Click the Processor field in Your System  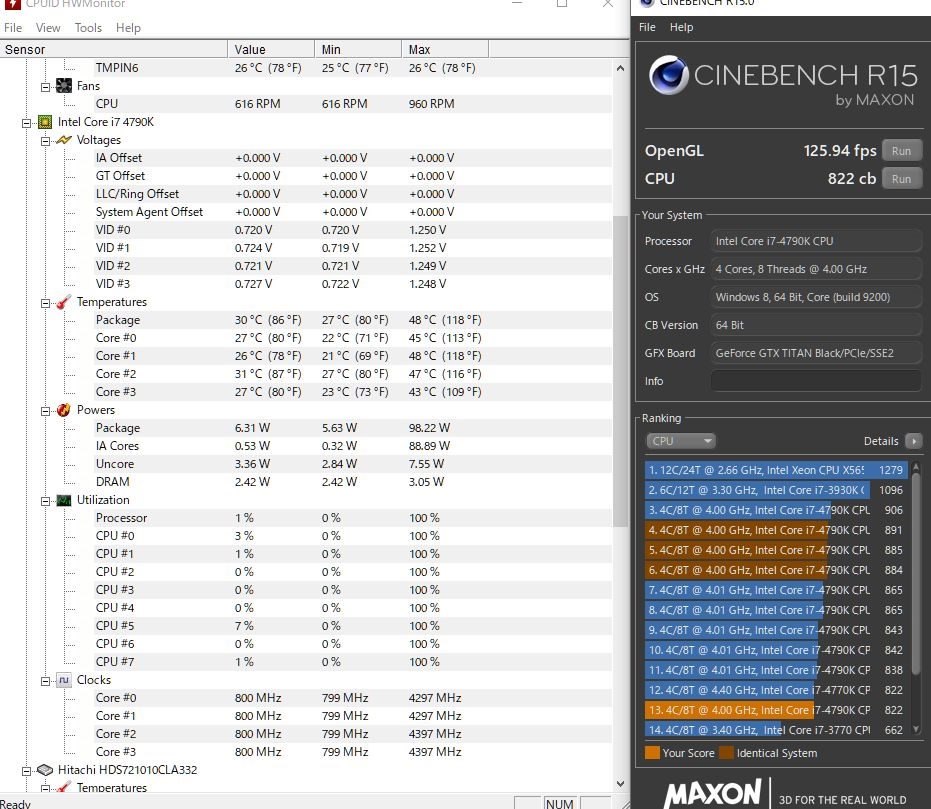point(816,241)
